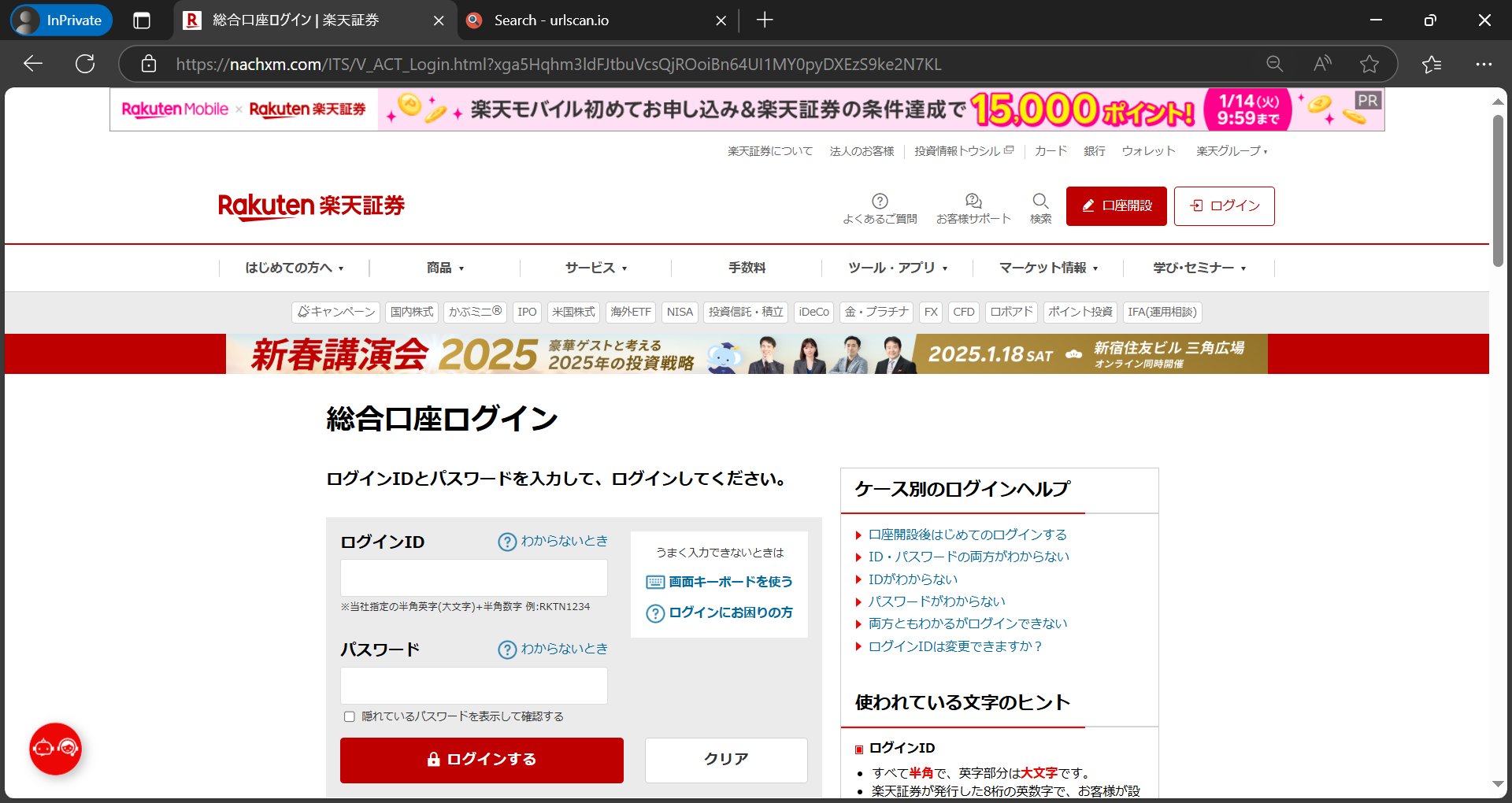Open the 法人のお客様 link
1512x803 pixels.
862,151
